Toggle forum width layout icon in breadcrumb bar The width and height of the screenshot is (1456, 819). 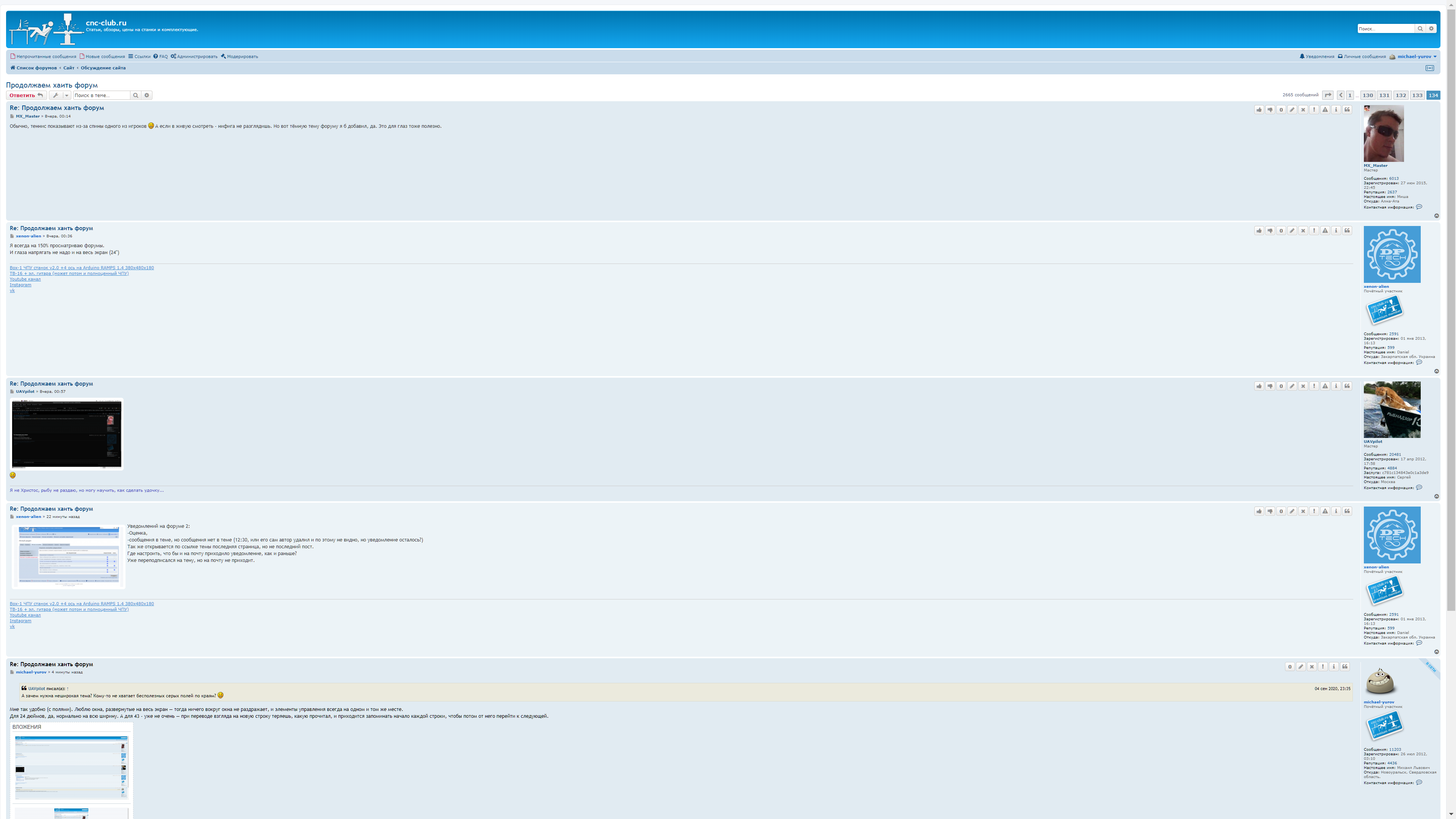tap(1429, 68)
